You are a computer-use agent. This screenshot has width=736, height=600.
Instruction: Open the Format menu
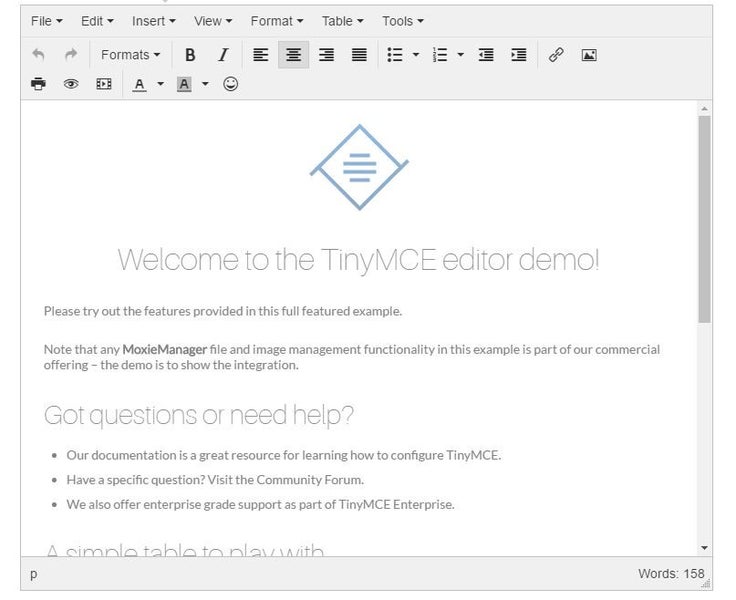[x=276, y=21]
